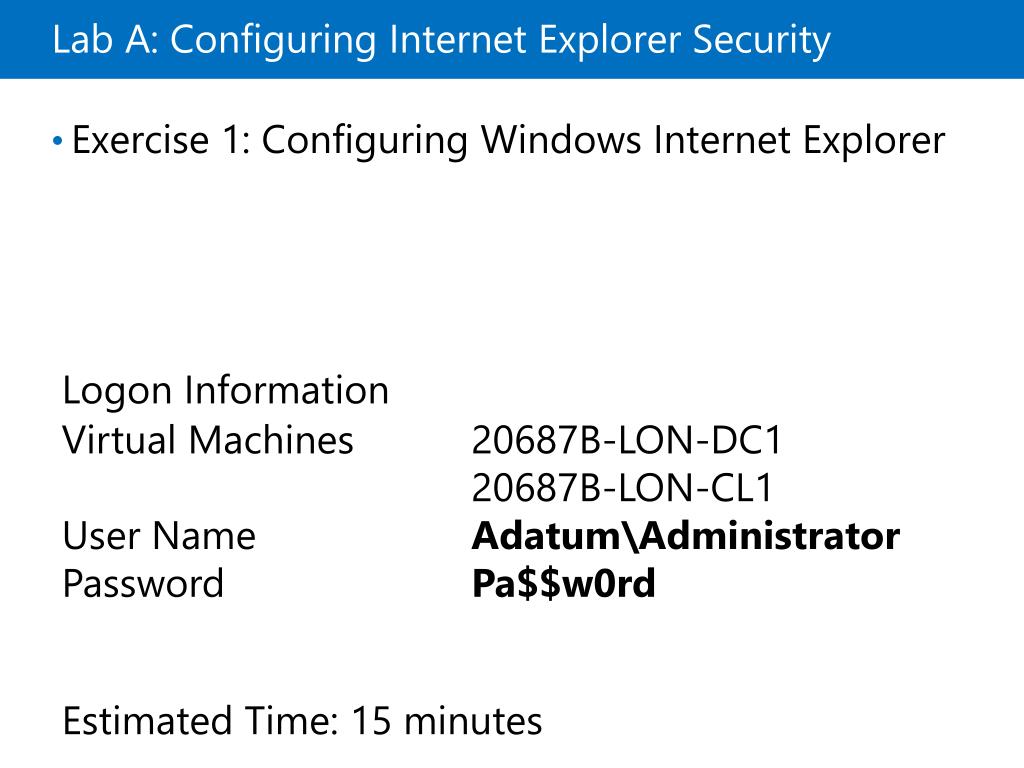This screenshot has width=1024, height=768.
Task: Select Exercise 1: Configuring Windows Internet Explorer
Action: click(x=509, y=141)
